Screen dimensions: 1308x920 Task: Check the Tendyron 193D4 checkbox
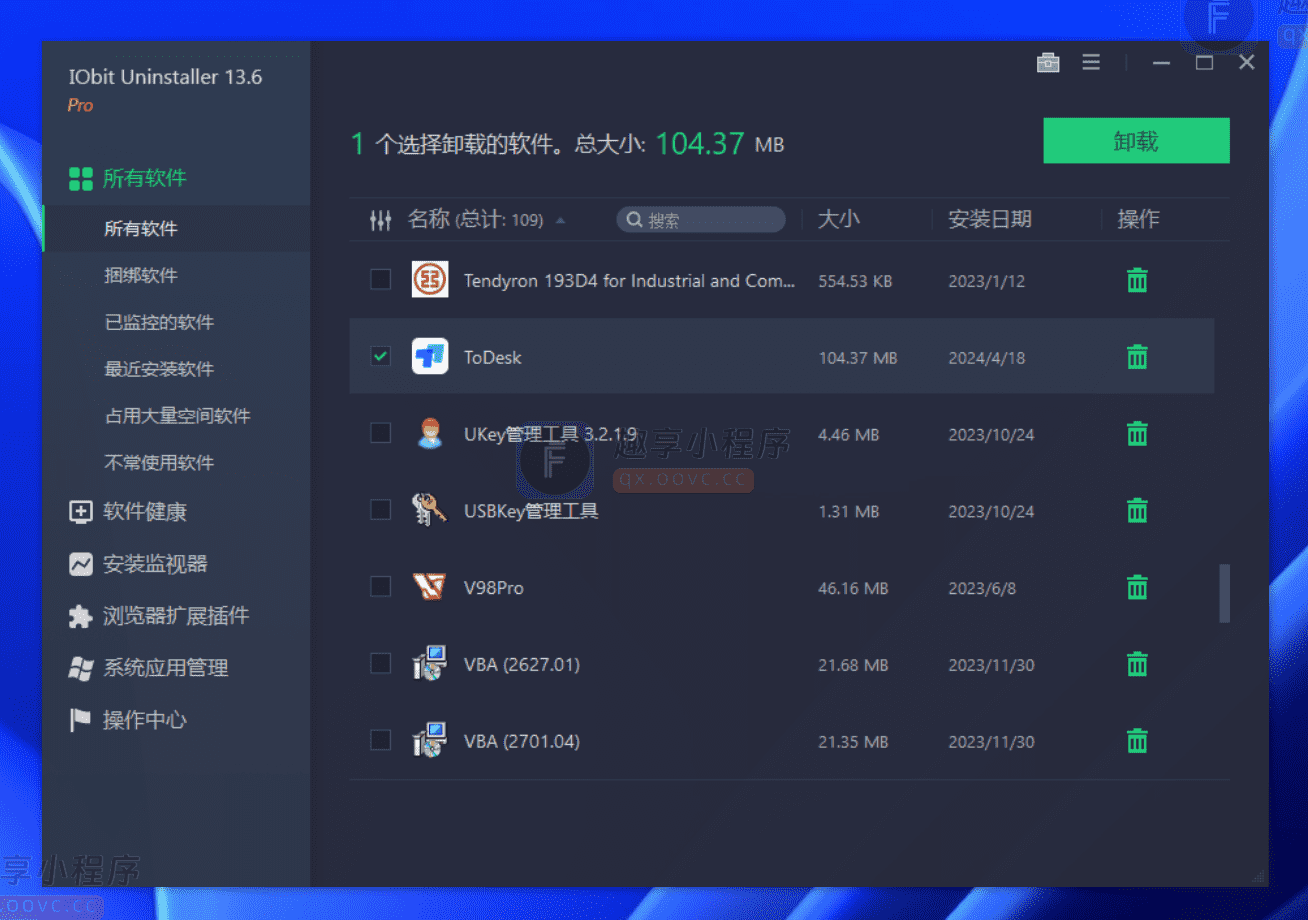pyautogui.click(x=380, y=279)
